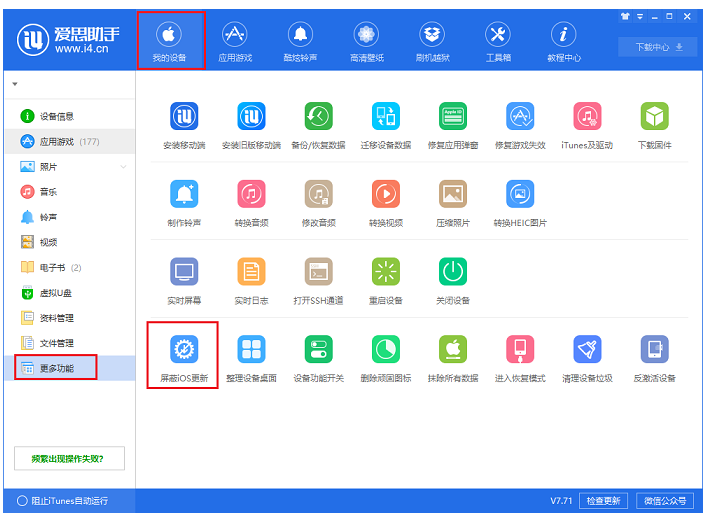Click 检查更新 button
707x517 pixels.
point(603,501)
